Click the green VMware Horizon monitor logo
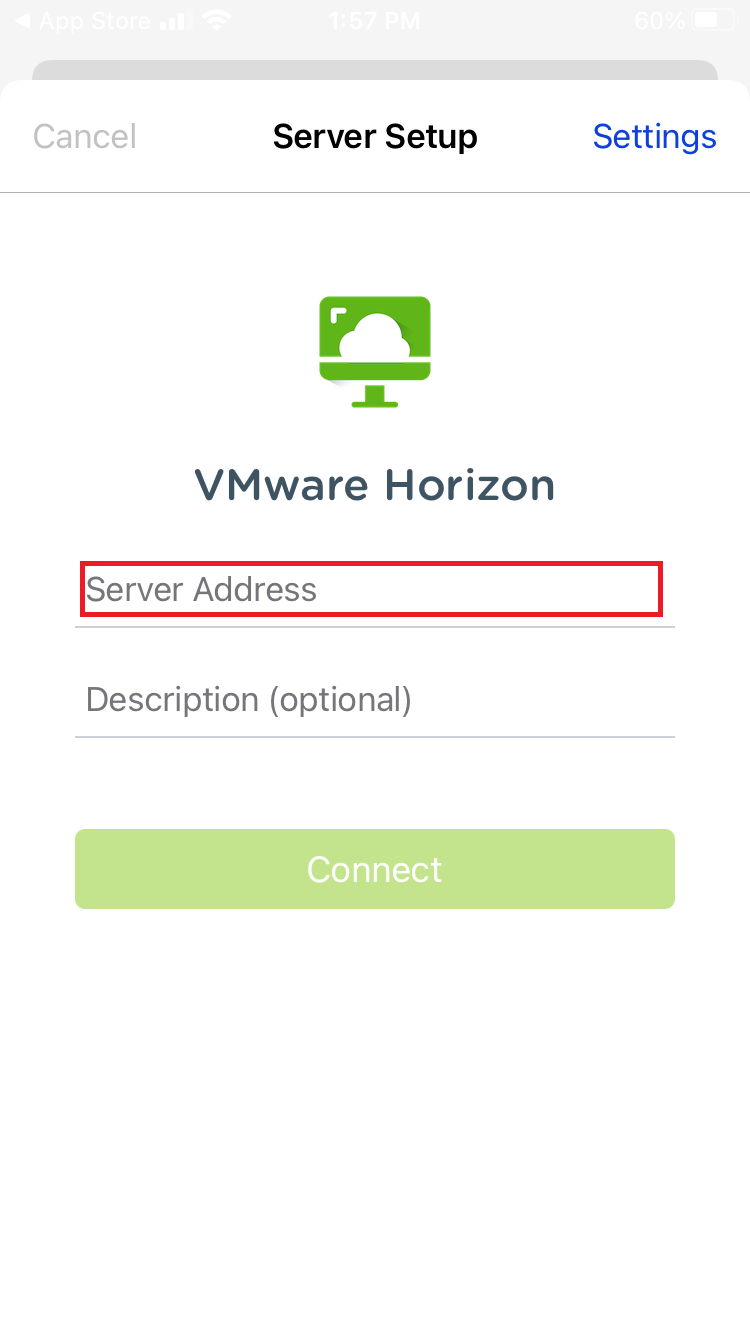The width and height of the screenshot is (750, 1334). click(375, 351)
